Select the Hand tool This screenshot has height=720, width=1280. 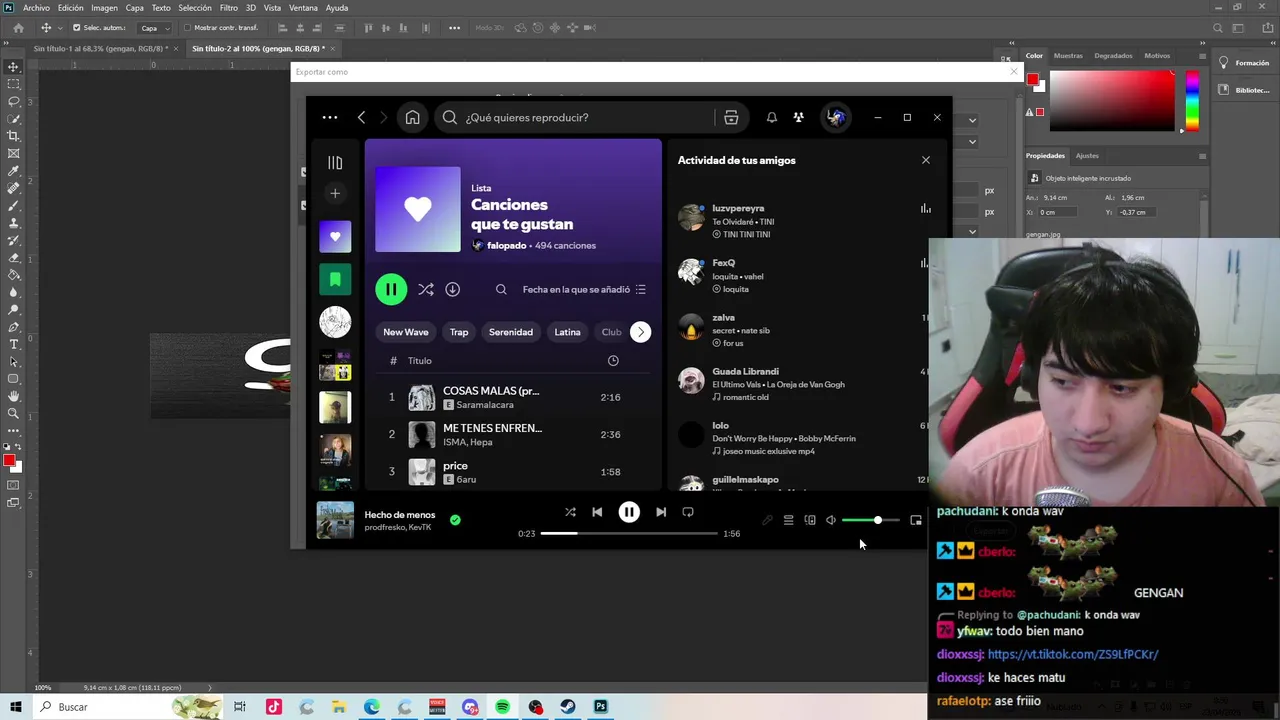pos(13,396)
